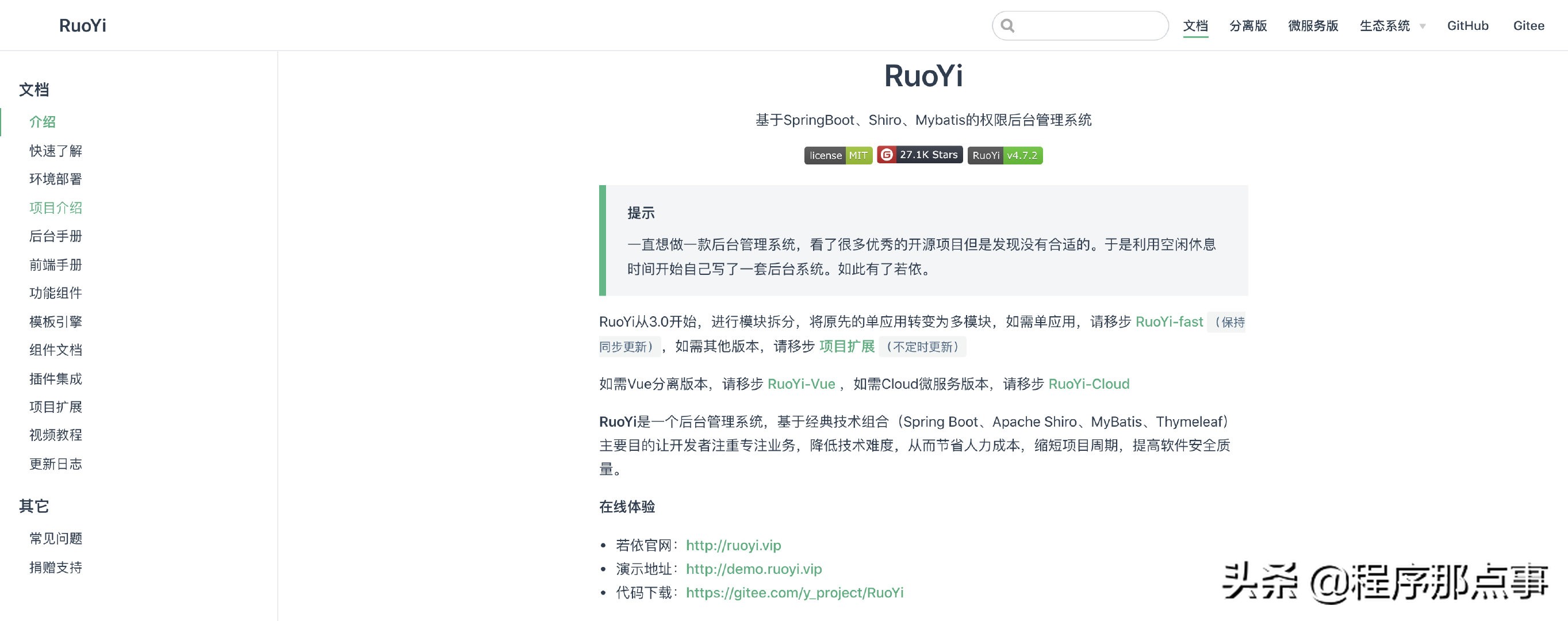Focus the search input box
Viewport: 1568px width, 621px height.
pos(1080,25)
